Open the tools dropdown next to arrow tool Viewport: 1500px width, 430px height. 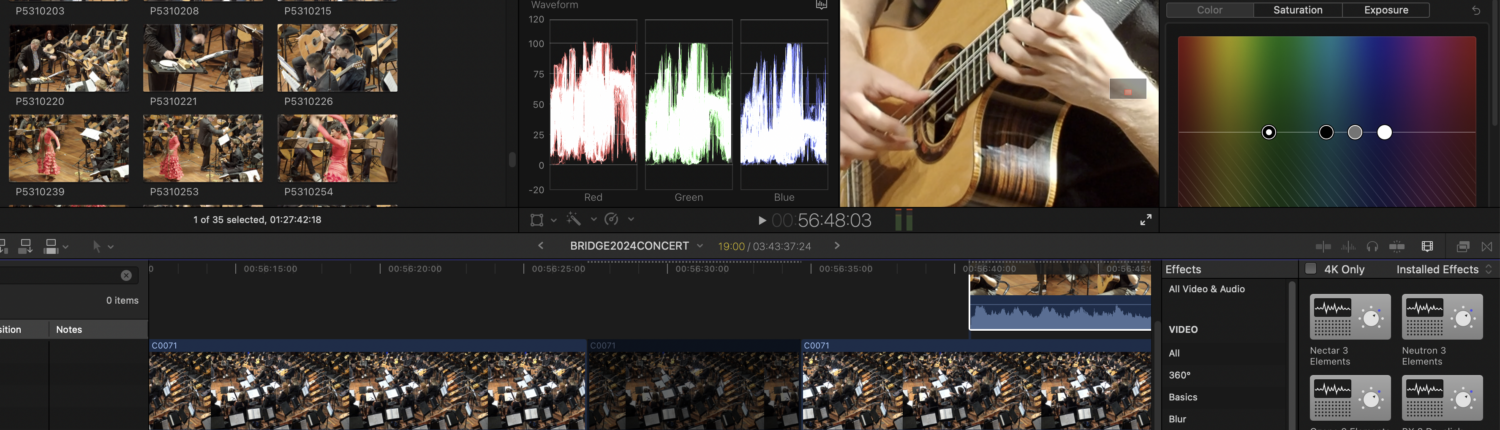click(x=110, y=246)
